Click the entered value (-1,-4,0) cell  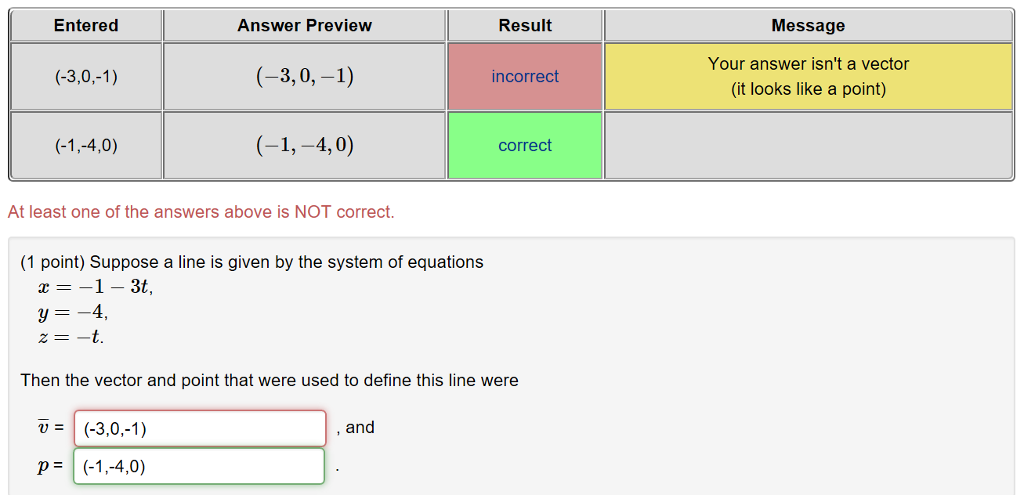[86, 145]
